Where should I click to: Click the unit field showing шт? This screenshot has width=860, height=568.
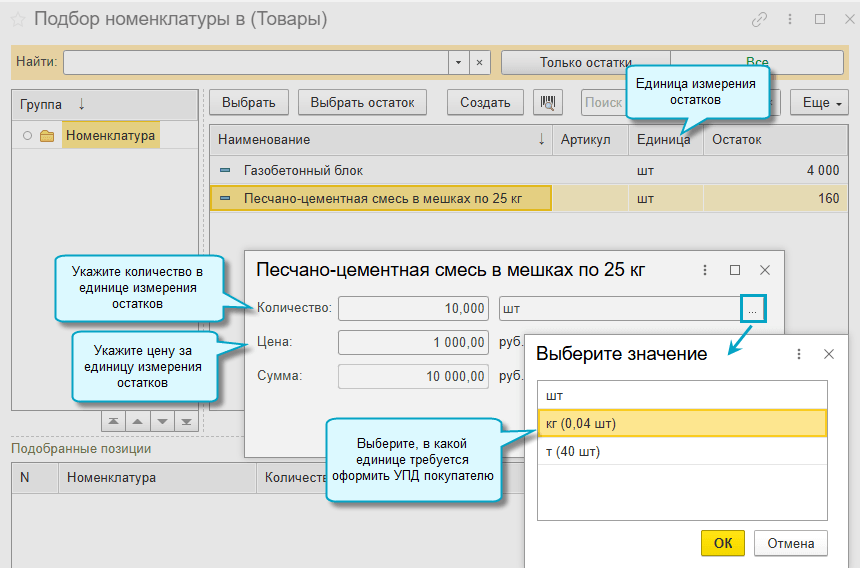[x=620, y=308]
